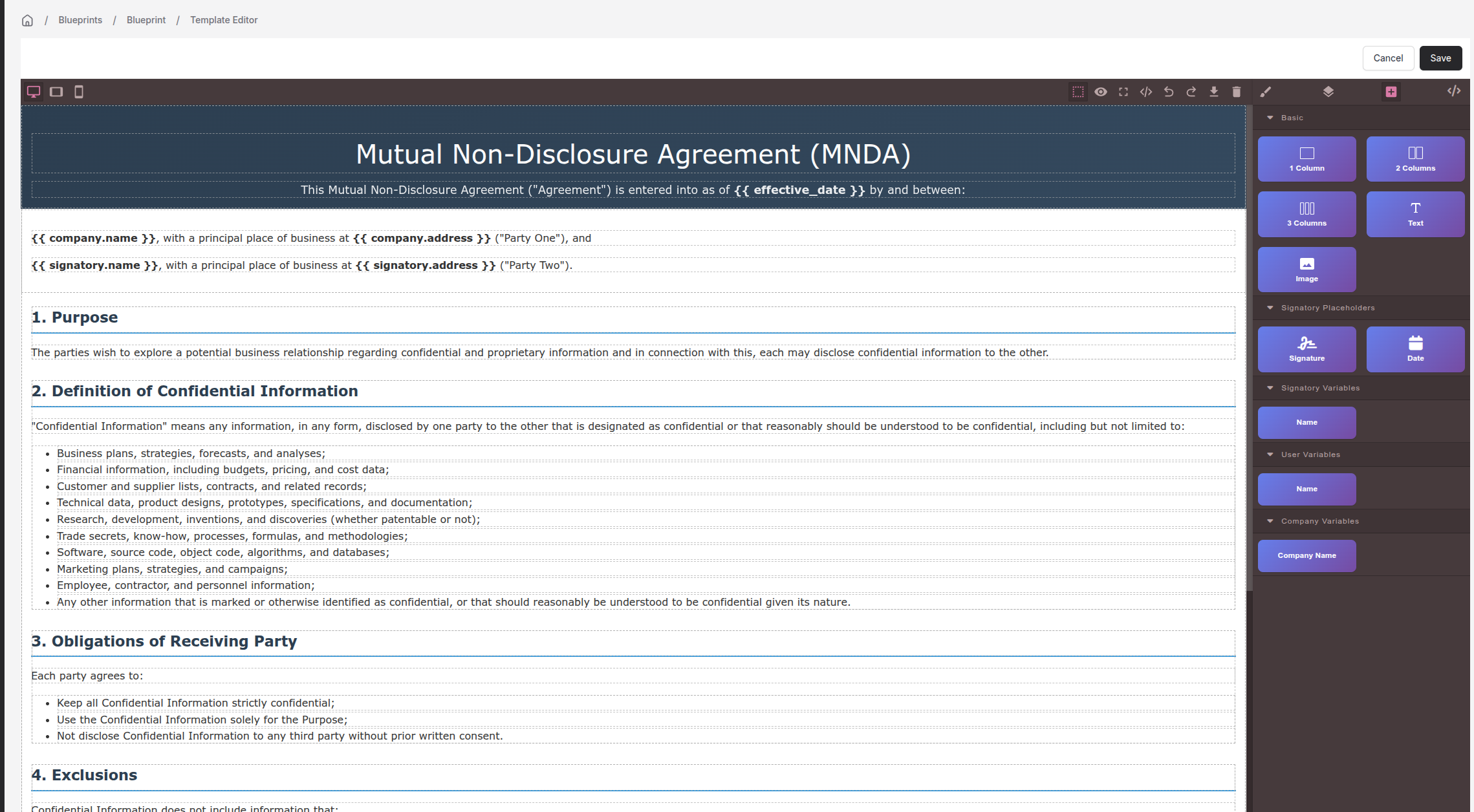Click the undo arrow icon
This screenshot has height=812, width=1474.
[x=1169, y=92]
